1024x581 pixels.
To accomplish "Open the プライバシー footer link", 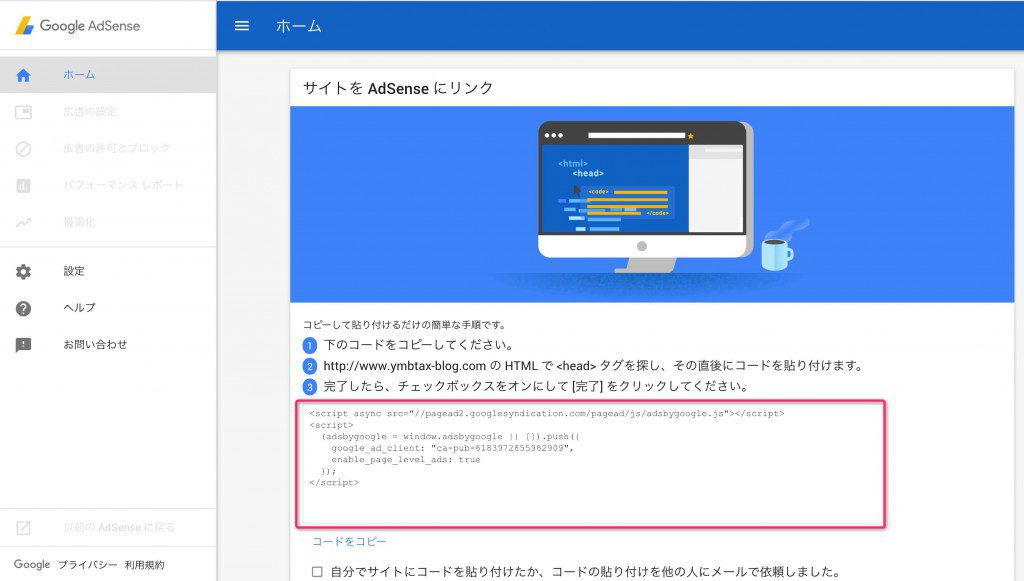I will click(x=88, y=565).
